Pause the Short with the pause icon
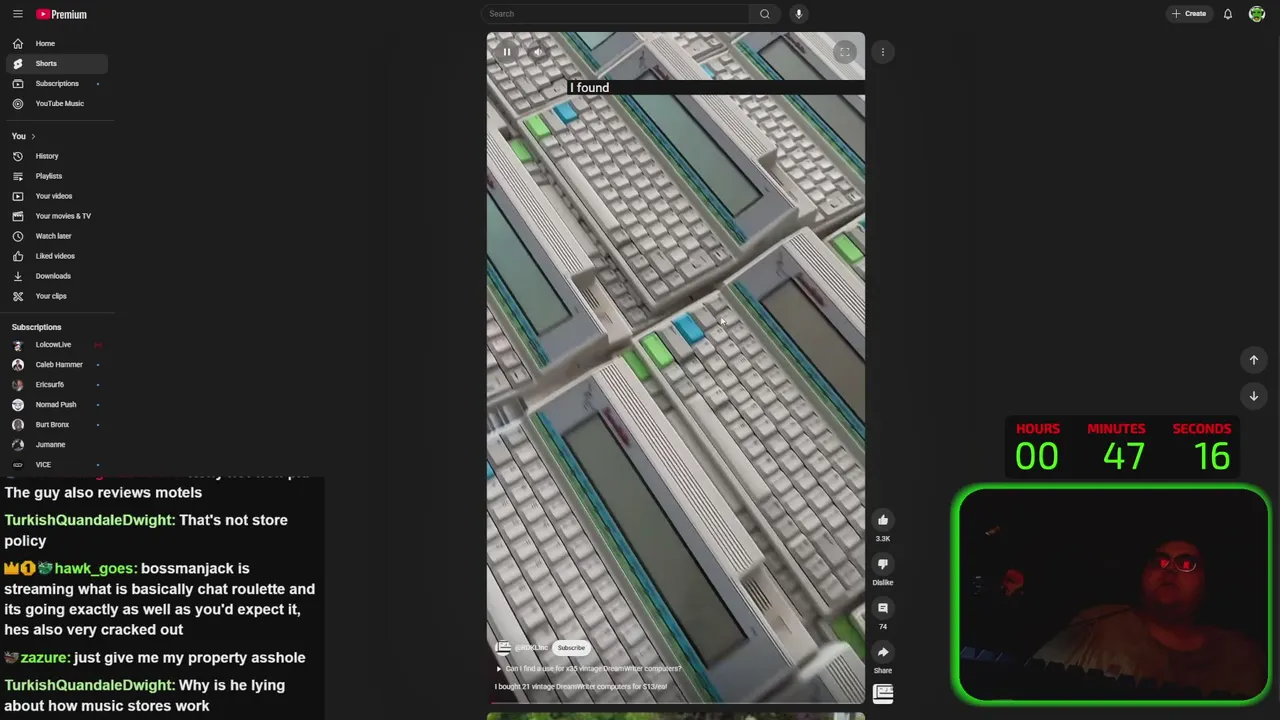The width and height of the screenshot is (1280, 720). [507, 52]
